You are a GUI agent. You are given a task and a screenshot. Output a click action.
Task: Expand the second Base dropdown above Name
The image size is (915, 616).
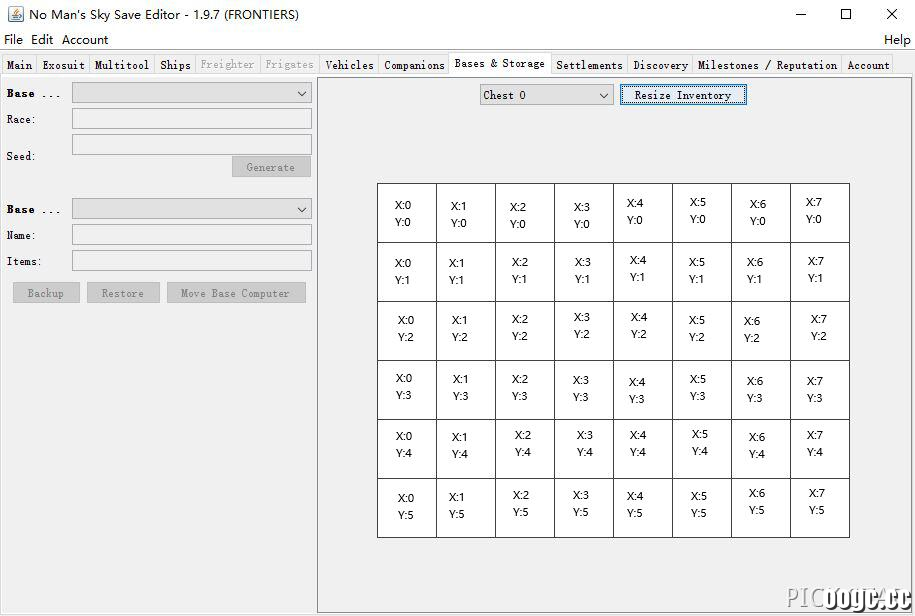[191, 209]
